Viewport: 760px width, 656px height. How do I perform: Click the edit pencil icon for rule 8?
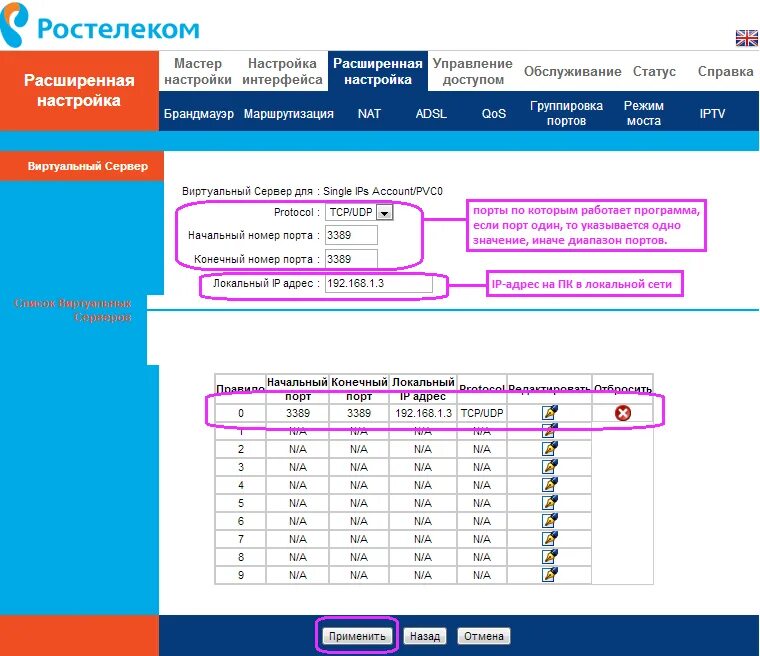point(550,557)
